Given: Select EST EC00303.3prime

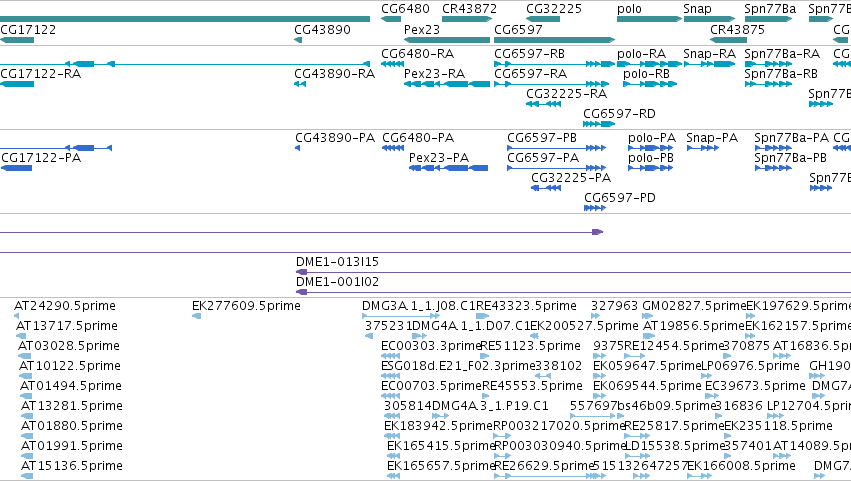Looking at the screenshot, I should click(x=431, y=346).
